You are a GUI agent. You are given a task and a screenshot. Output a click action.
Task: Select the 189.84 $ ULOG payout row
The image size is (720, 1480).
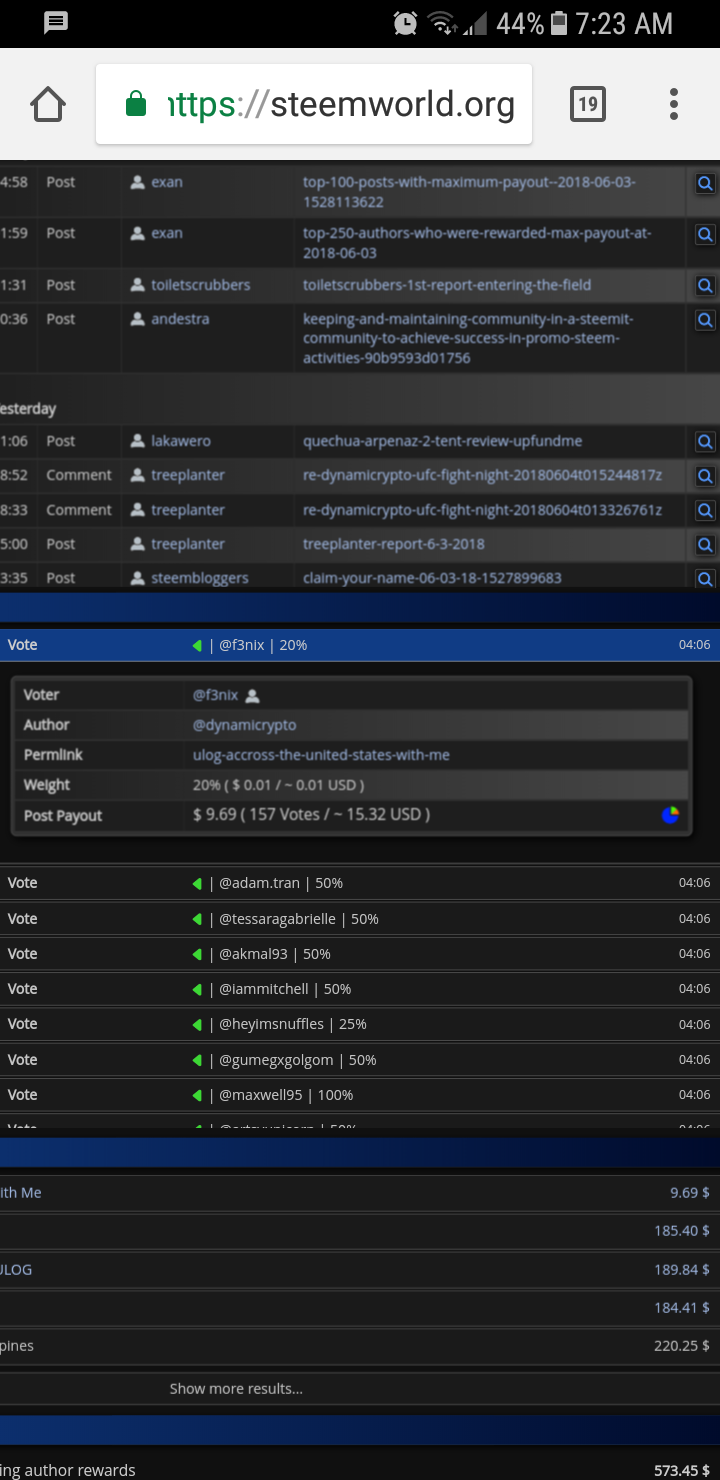(360, 1269)
